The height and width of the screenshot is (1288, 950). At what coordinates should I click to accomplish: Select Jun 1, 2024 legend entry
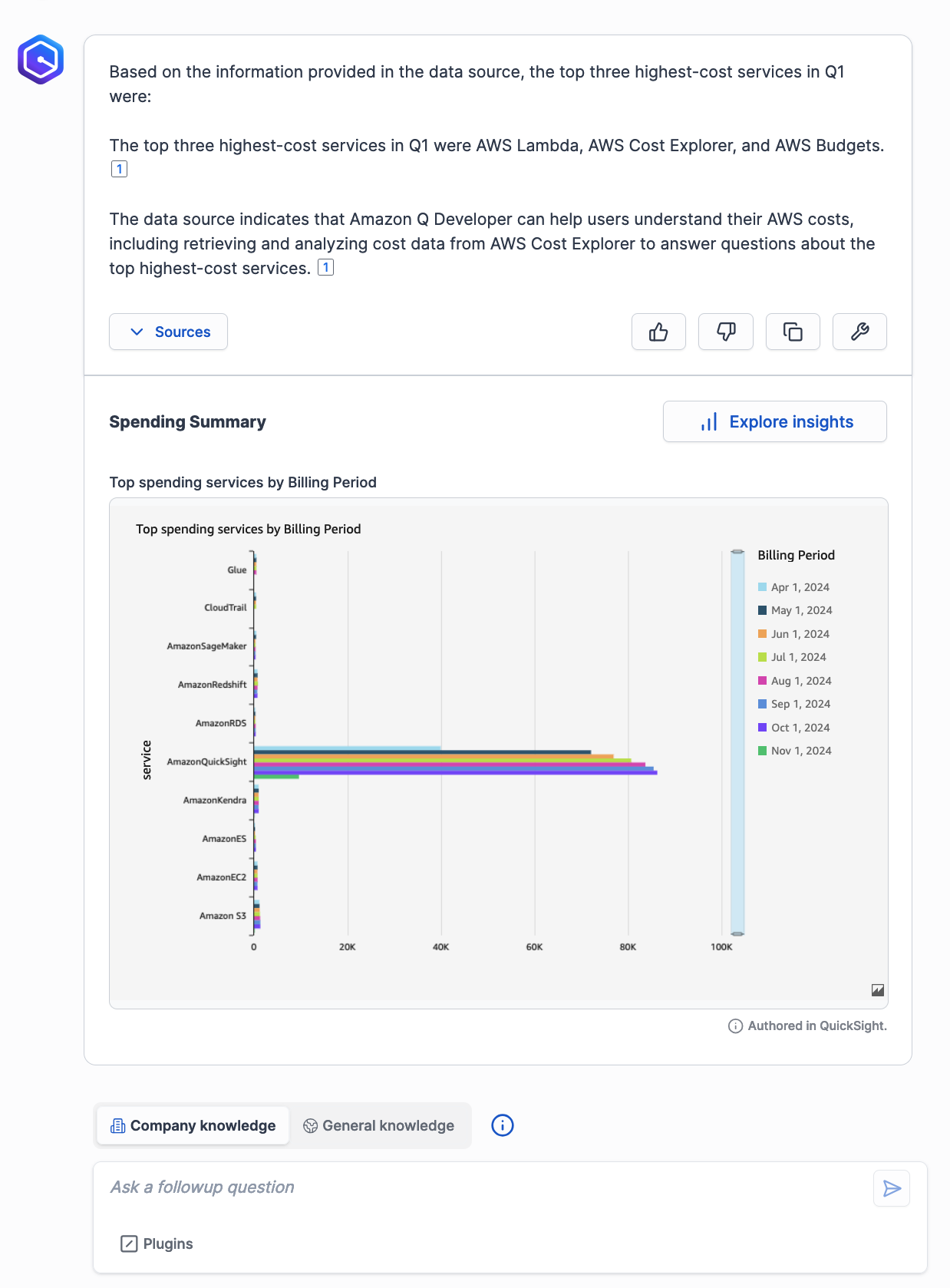coord(793,634)
